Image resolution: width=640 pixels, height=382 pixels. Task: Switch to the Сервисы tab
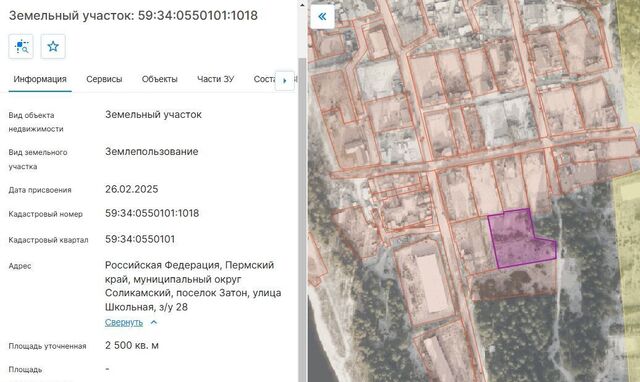(104, 79)
